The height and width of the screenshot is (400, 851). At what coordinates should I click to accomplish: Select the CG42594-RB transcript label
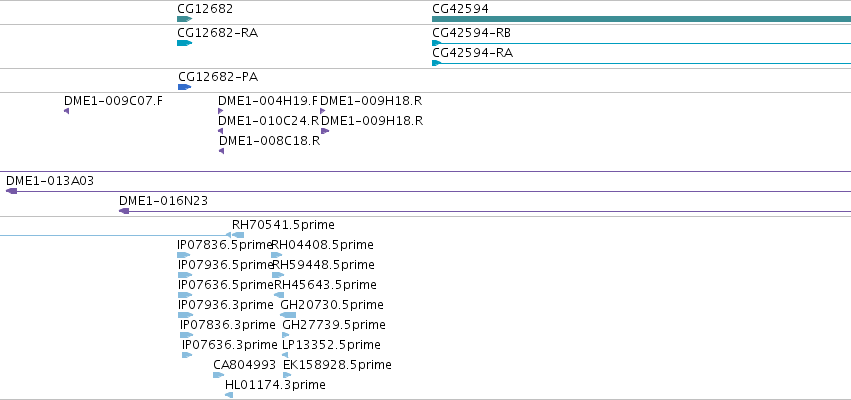471,33
